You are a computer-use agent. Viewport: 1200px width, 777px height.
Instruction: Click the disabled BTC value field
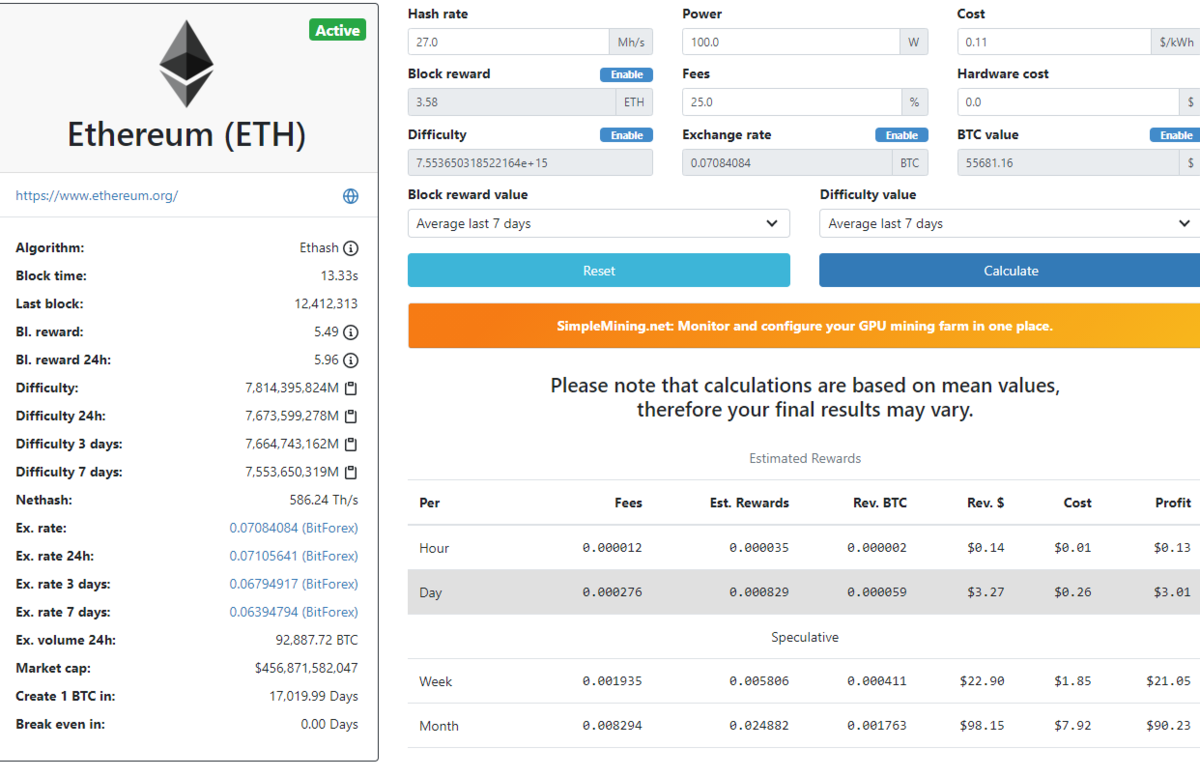(x=1068, y=163)
